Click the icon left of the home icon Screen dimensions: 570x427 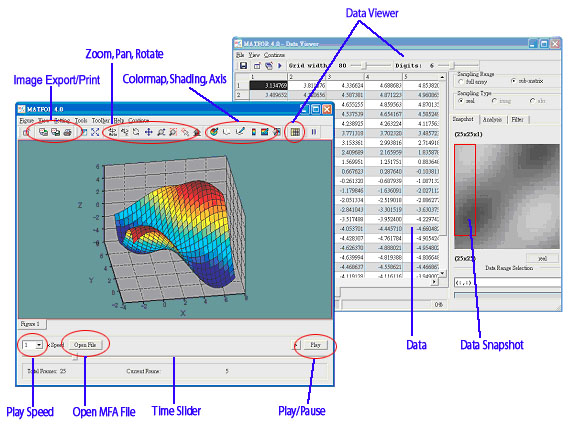pos(185,132)
